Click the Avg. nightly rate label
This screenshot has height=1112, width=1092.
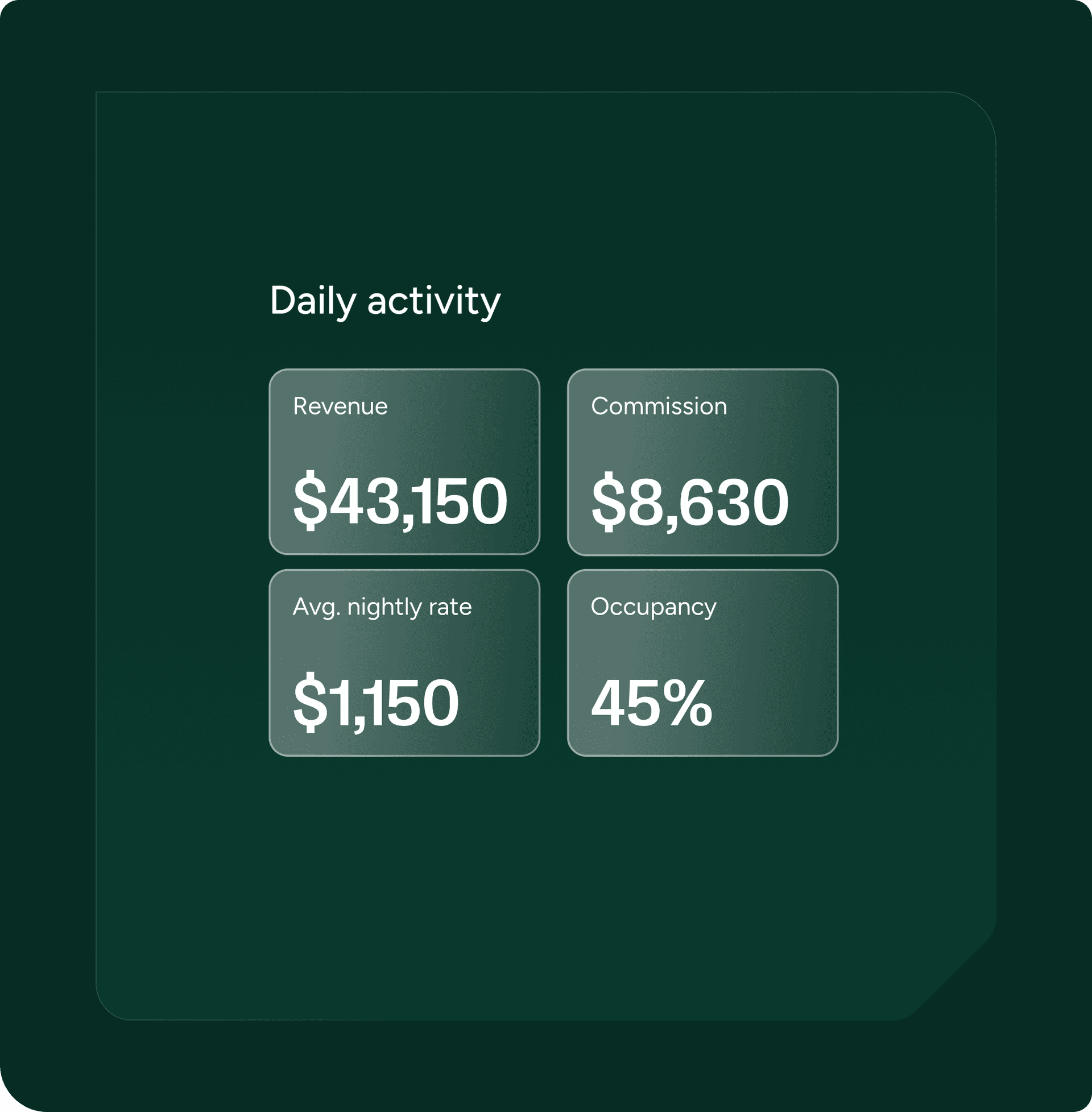(382, 607)
